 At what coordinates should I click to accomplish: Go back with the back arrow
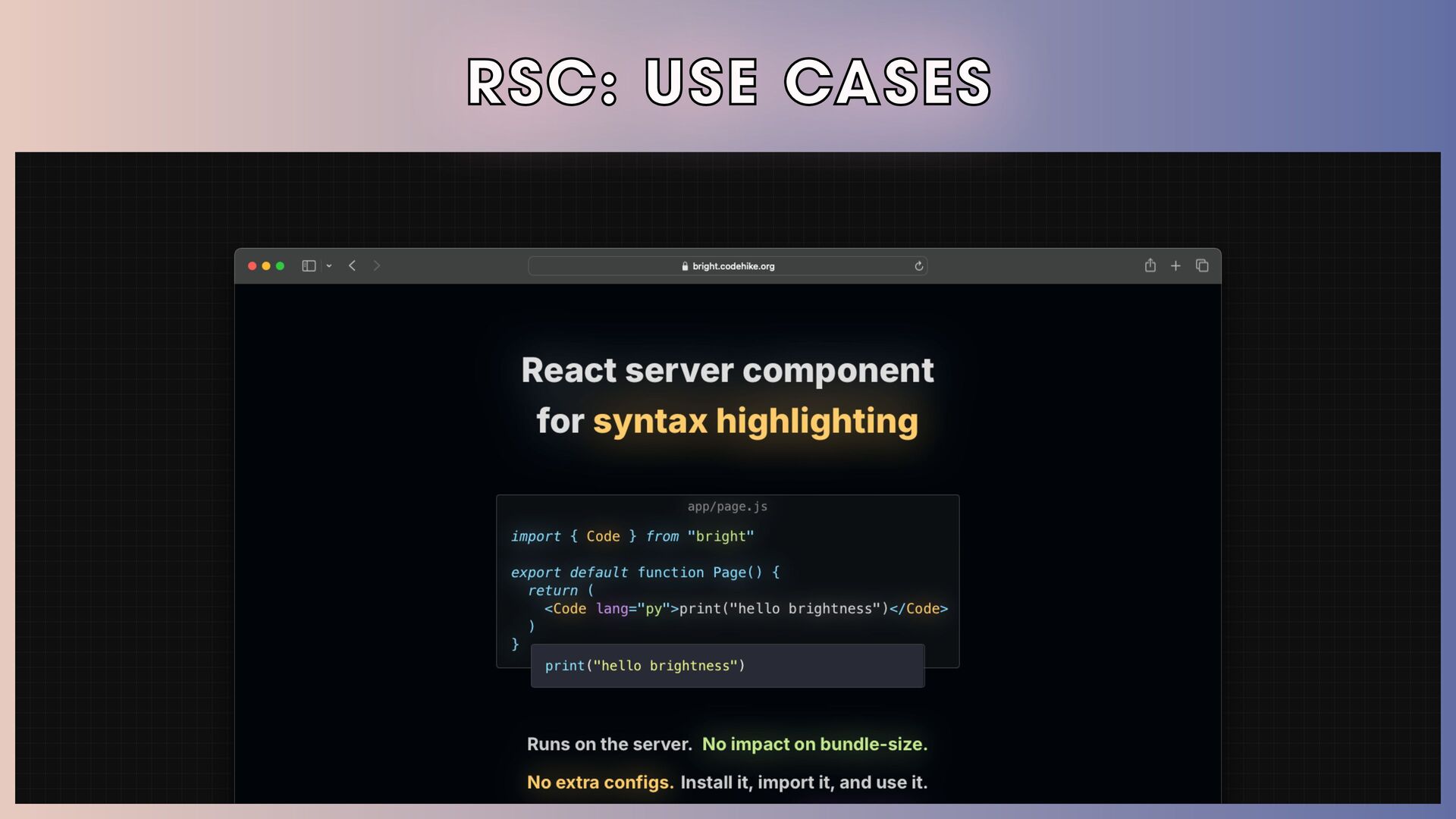tap(353, 266)
